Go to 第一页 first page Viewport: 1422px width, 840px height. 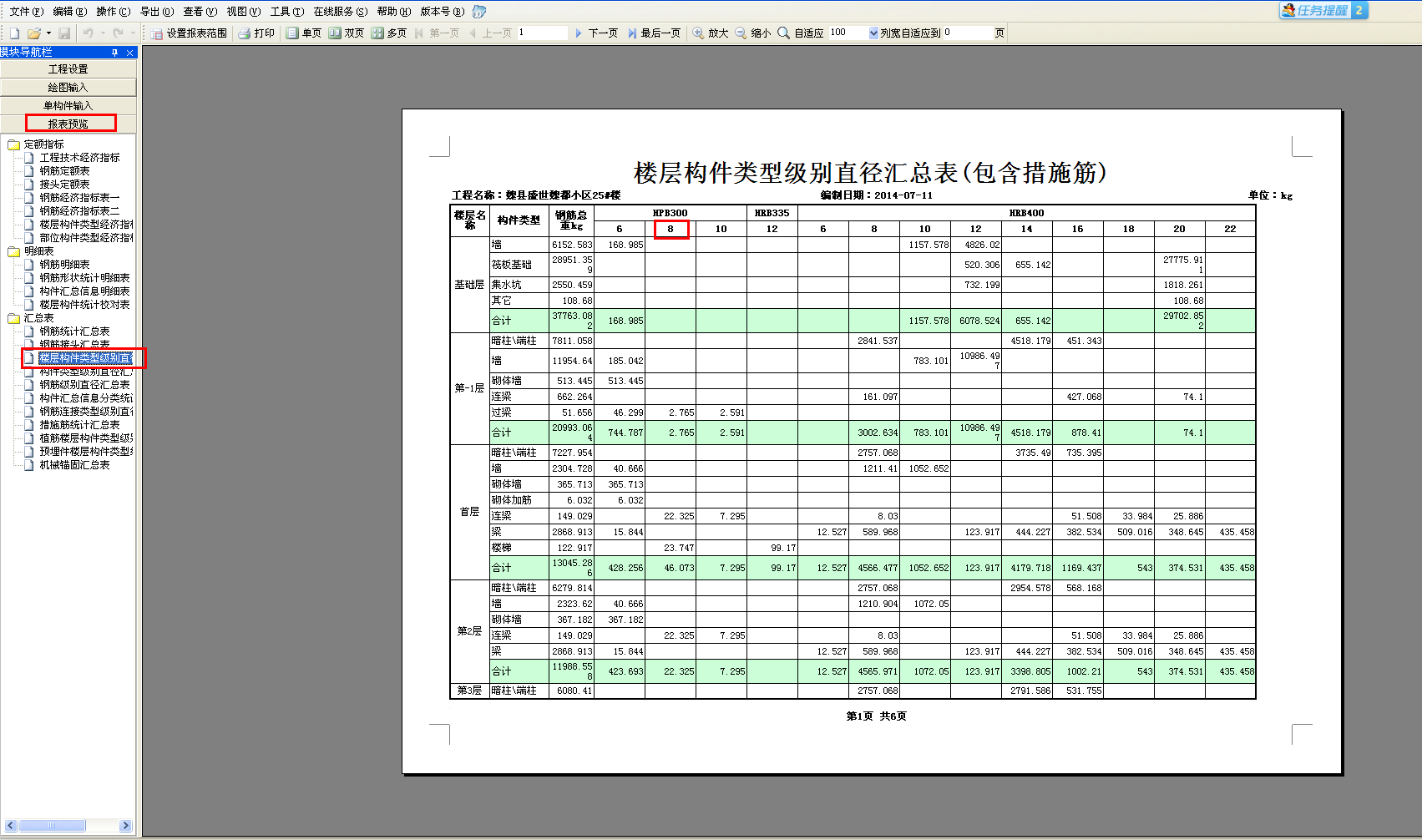[438, 33]
